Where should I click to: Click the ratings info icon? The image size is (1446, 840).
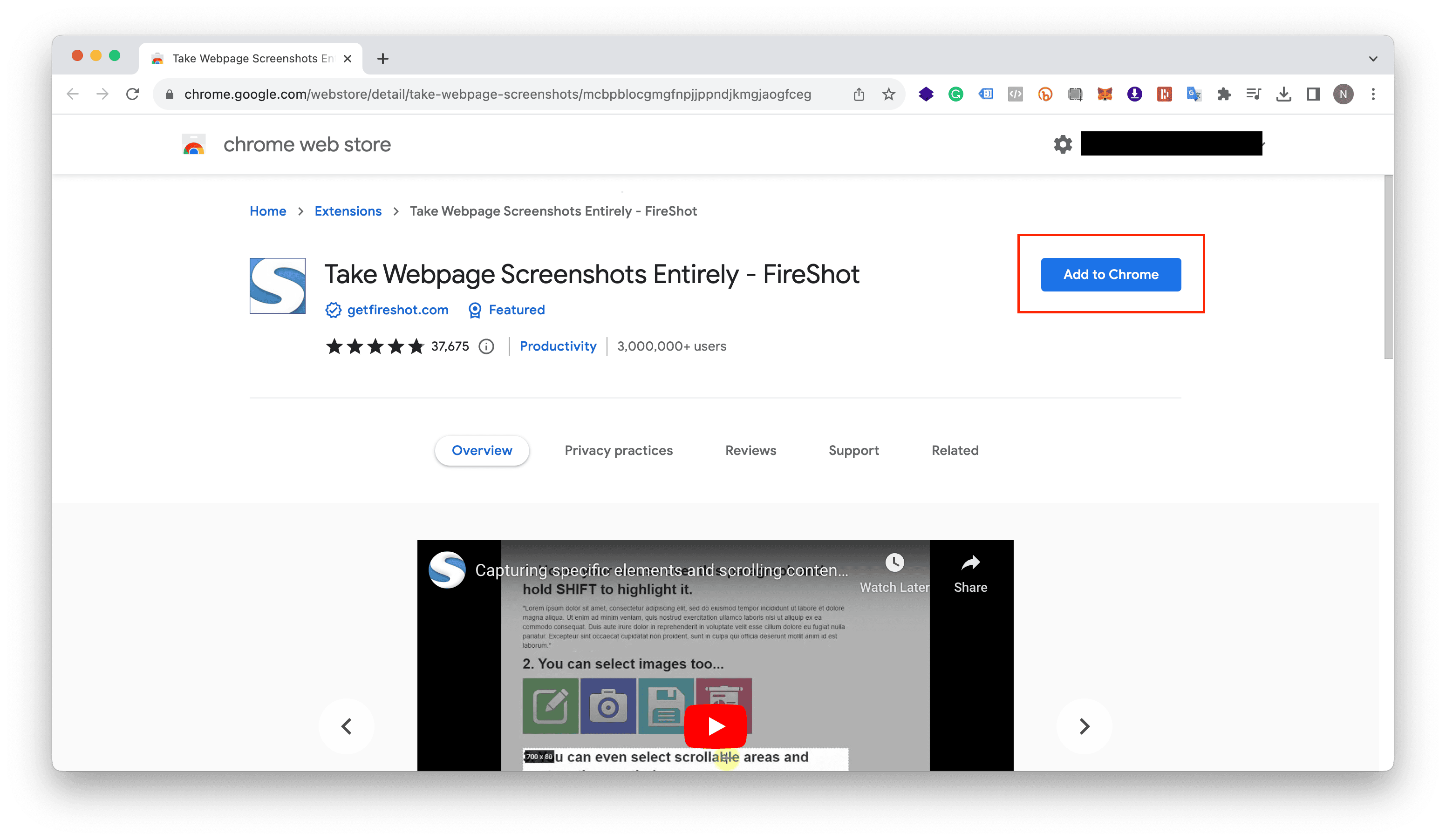coord(486,346)
